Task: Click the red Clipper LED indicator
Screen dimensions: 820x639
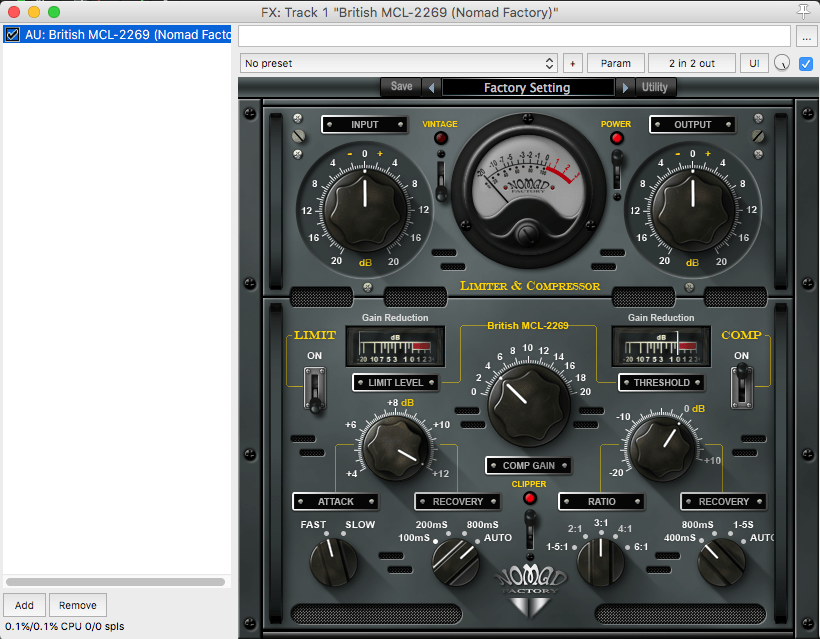Action: tap(529, 498)
